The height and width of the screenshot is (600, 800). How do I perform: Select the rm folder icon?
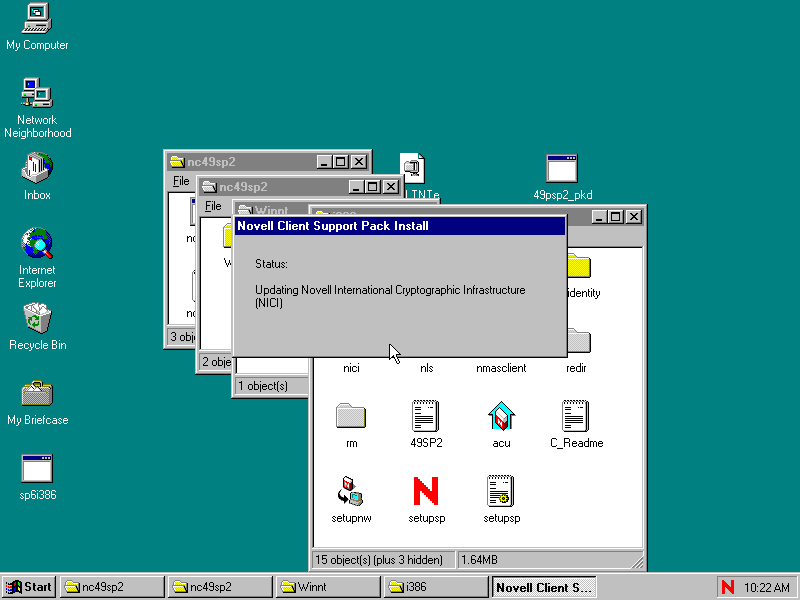tap(351, 416)
